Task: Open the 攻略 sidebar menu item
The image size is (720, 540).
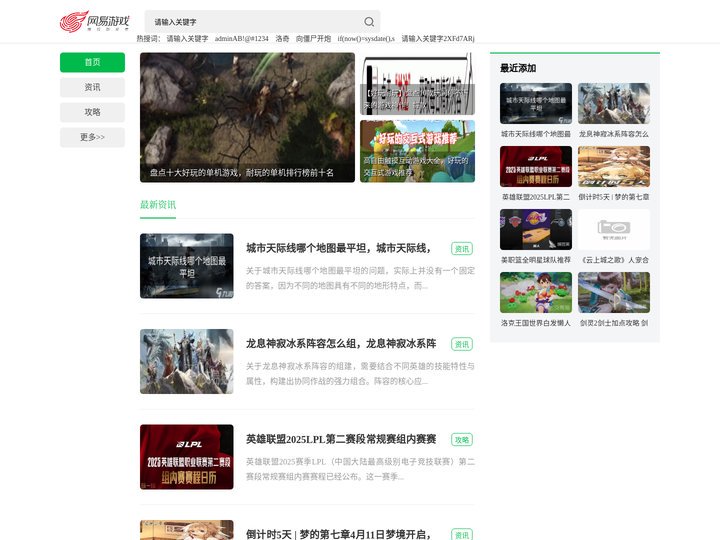Action: pos(92,112)
